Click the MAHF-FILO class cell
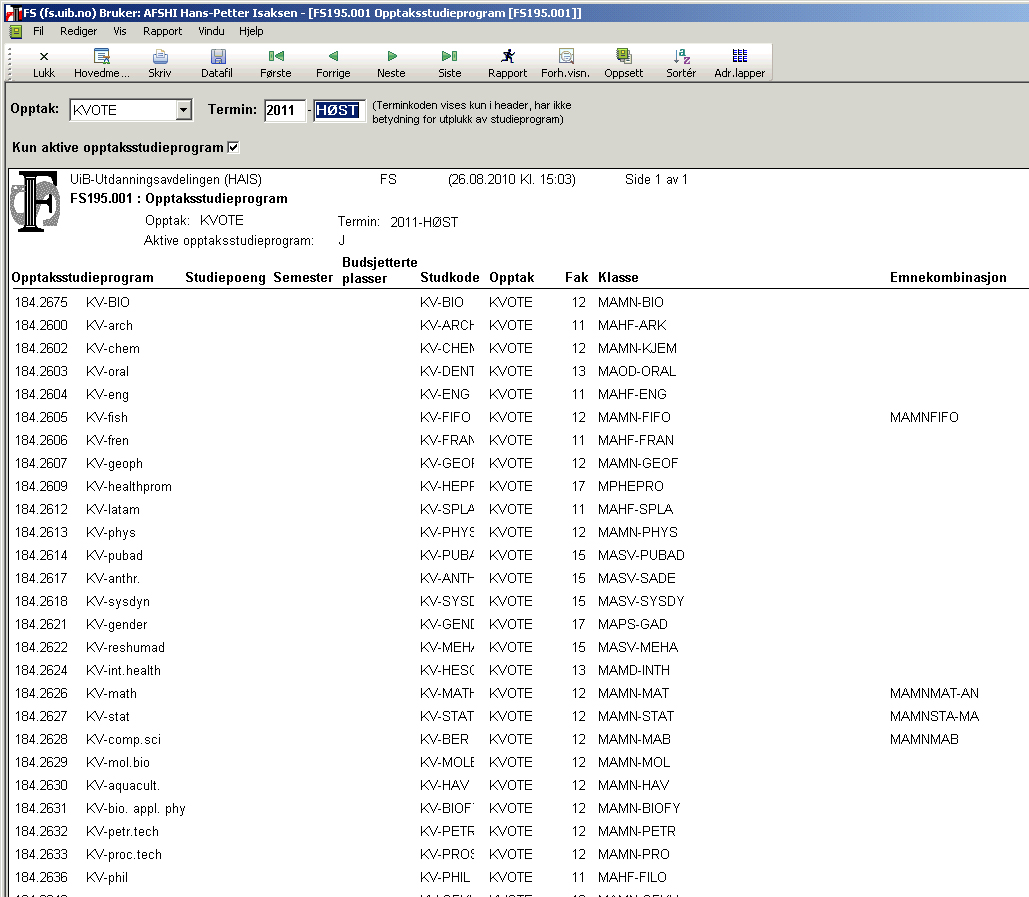1029x897 pixels. coord(632,877)
